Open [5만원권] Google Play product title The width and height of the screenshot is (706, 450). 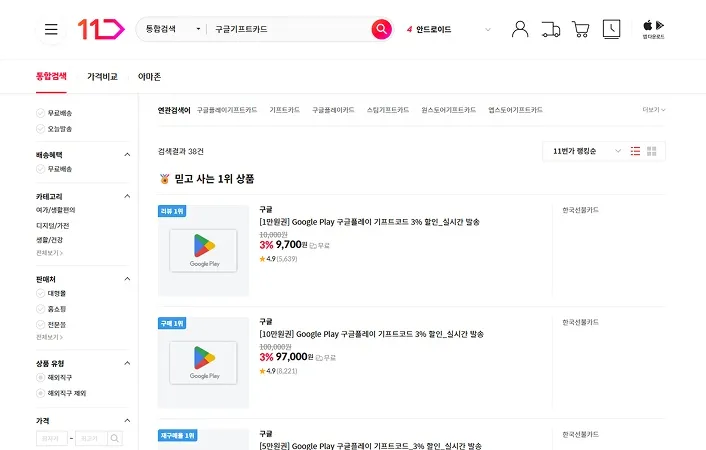pyautogui.click(x=371, y=446)
